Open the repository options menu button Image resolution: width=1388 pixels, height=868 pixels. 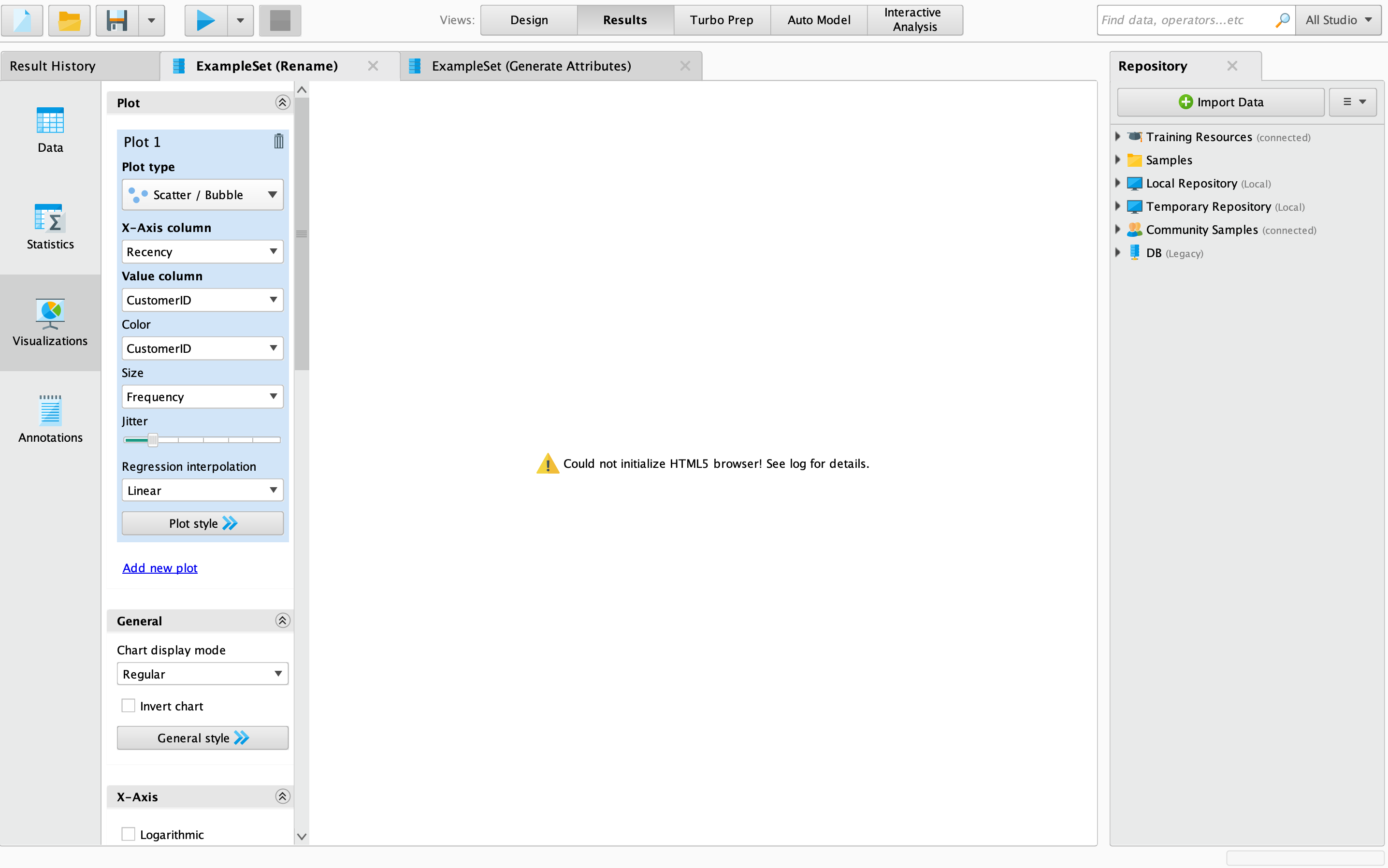pyautogui.click(x=1353, y=102)
